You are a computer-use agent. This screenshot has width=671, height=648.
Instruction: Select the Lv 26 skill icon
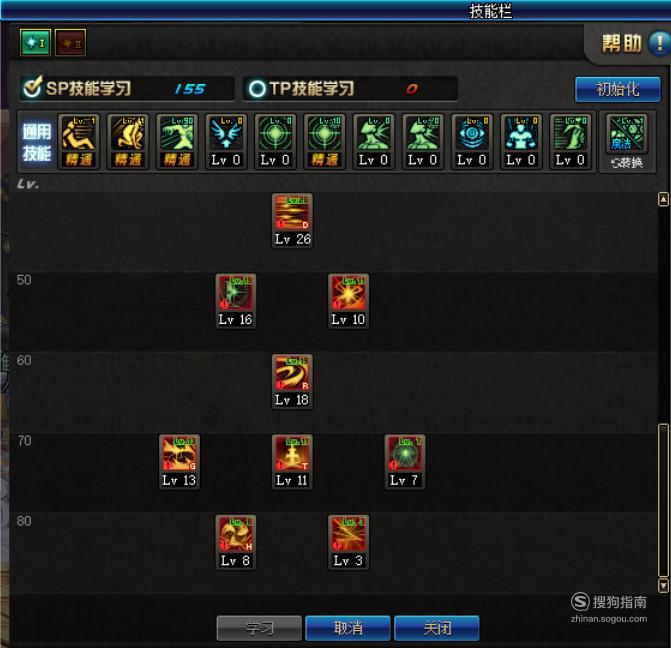point(292,213)
